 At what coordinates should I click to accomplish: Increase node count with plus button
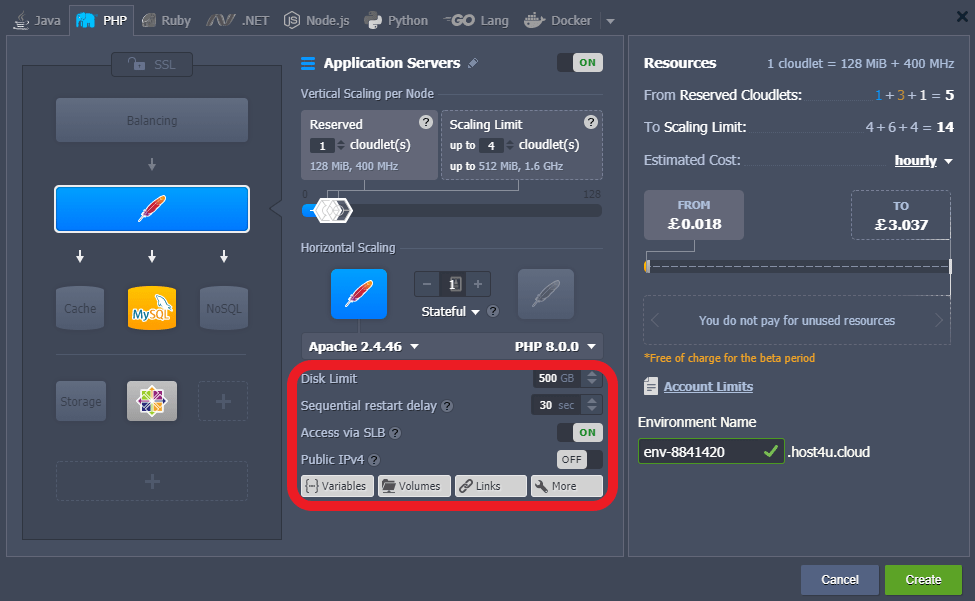(x=478, y=284)
